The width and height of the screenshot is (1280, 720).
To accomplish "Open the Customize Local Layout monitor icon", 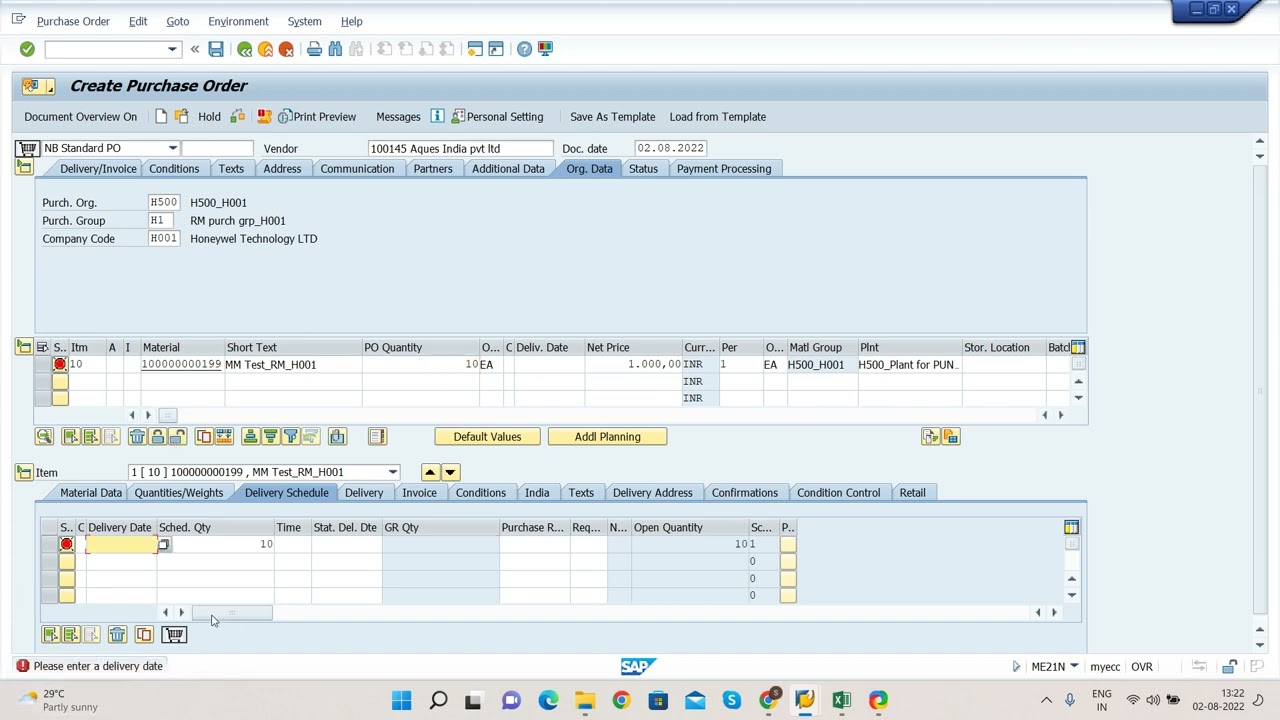I will [545, 49].
